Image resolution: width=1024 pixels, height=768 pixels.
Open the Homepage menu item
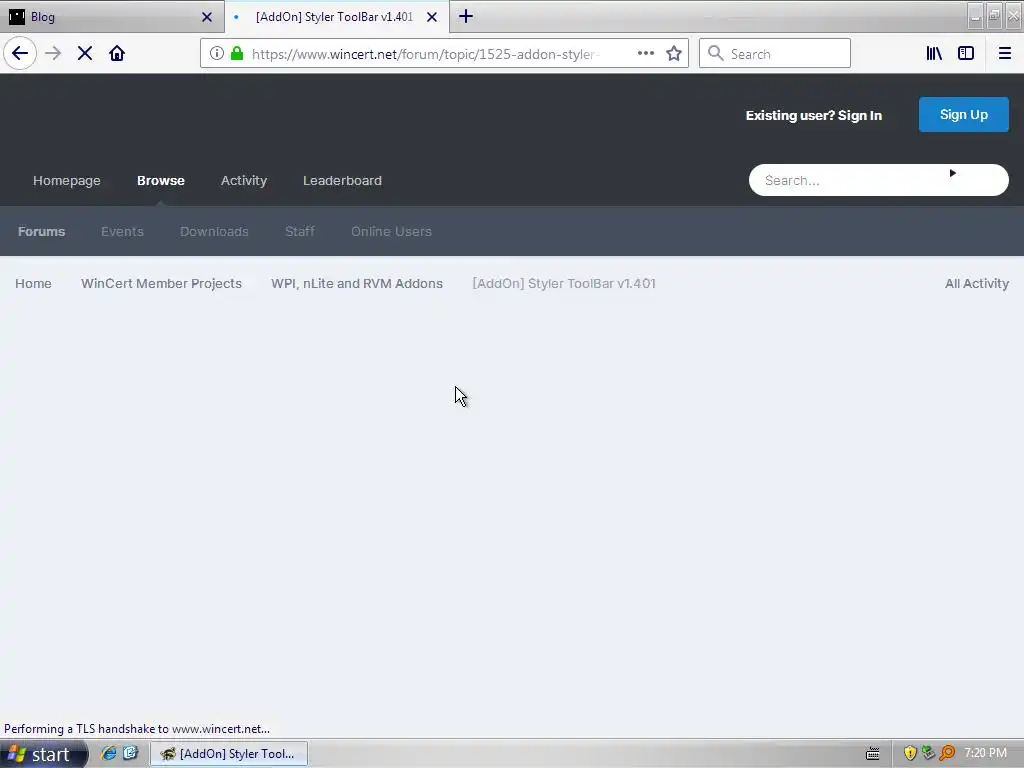(67, 181)
